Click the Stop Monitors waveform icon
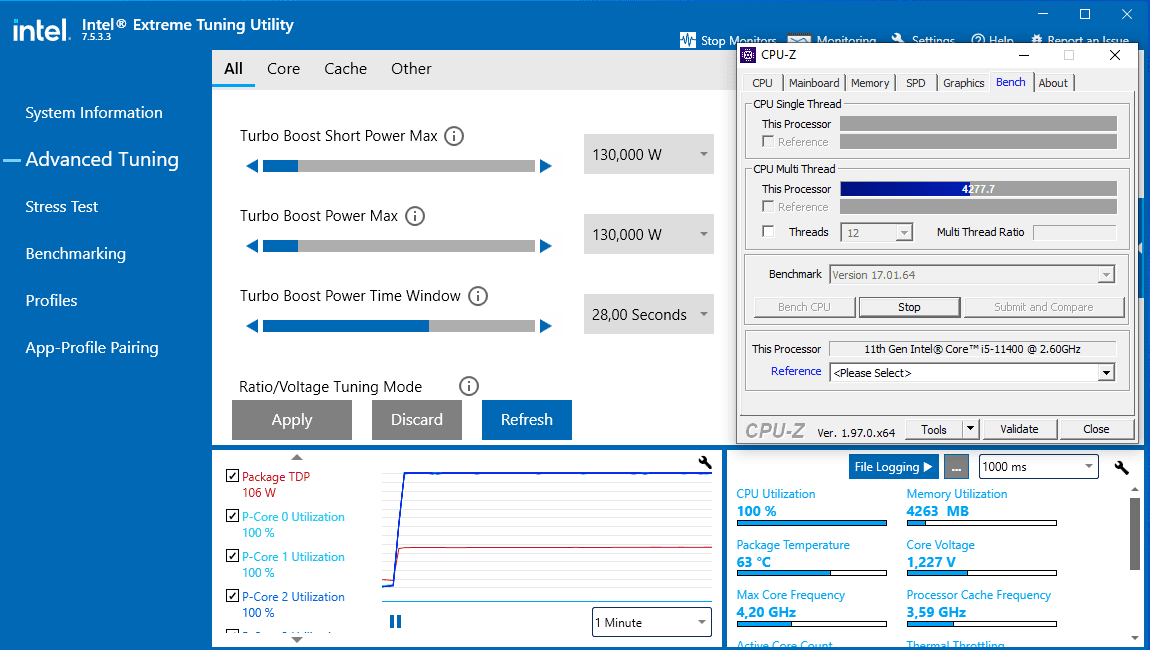Image resolution: width=1150 pixels, height=650 pixels. point(687,40)
